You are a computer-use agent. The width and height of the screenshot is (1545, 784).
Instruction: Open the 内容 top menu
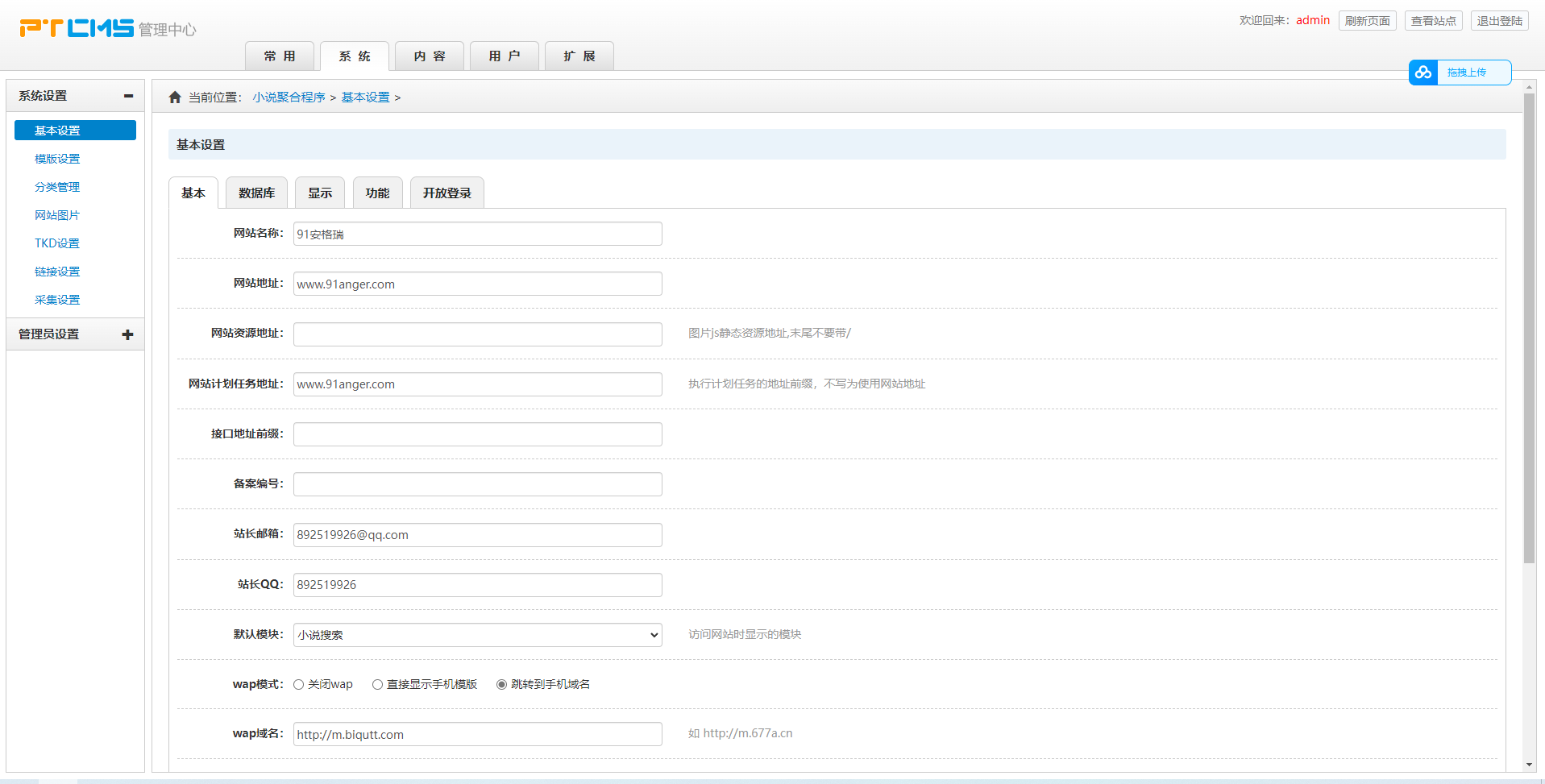429,56
